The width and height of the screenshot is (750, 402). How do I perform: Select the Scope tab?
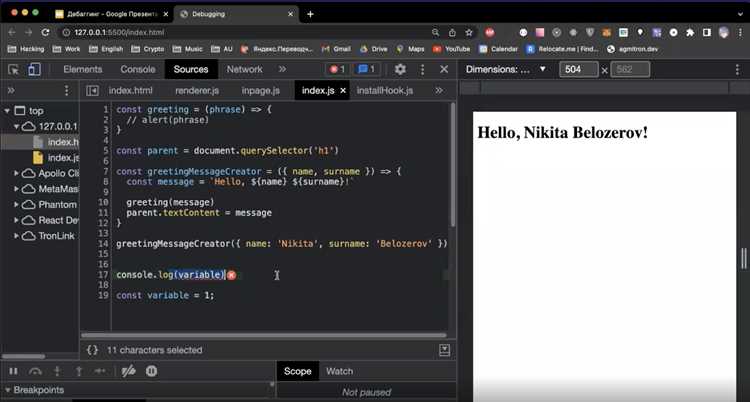coord(298,371)
